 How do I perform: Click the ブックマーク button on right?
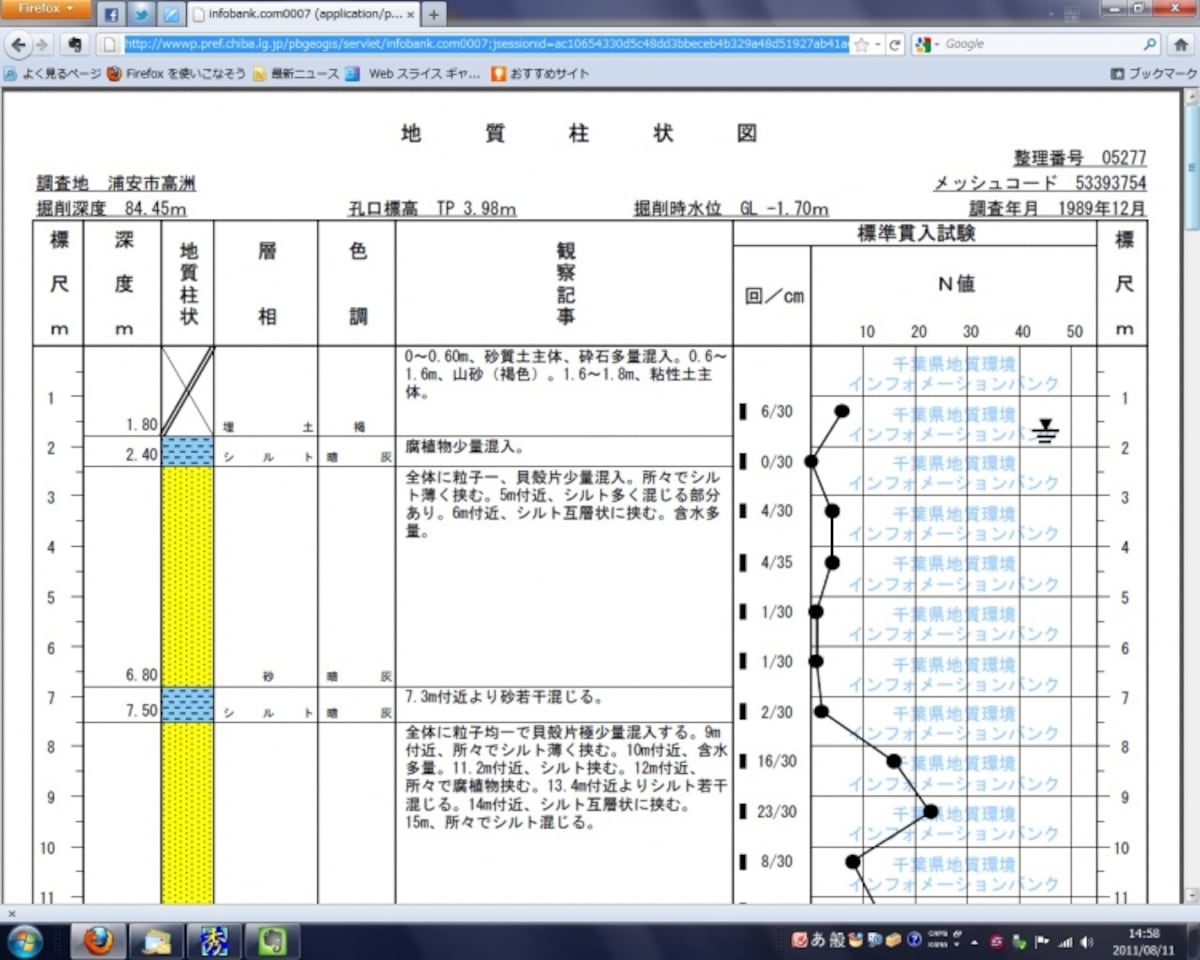click(1154, 73)
